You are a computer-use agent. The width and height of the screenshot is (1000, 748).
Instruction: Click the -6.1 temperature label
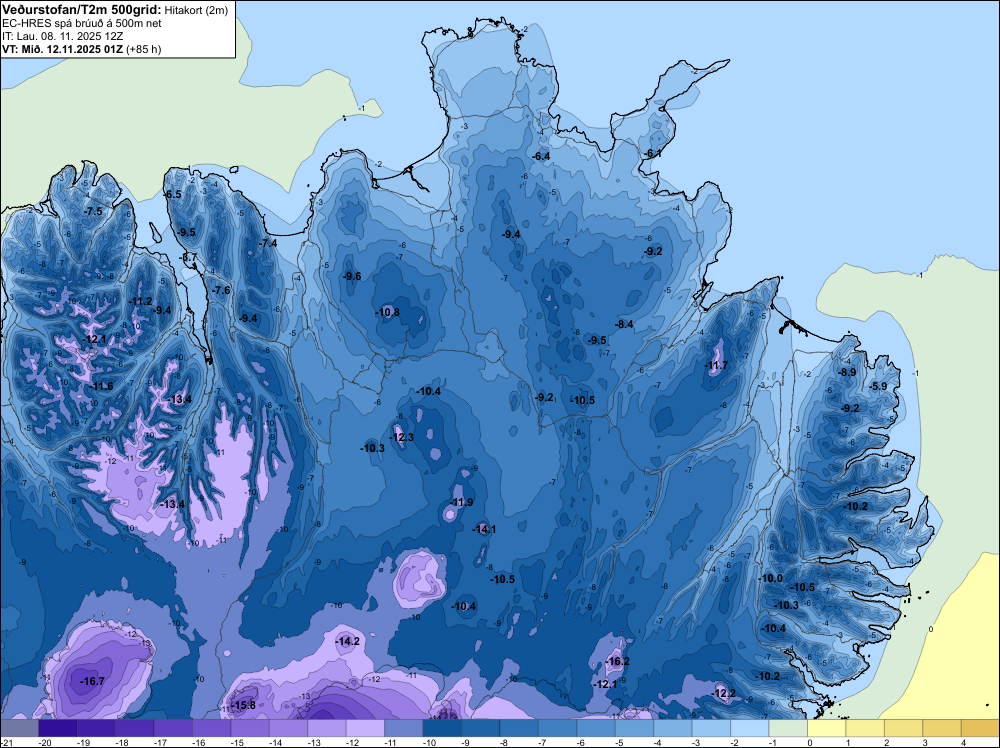[653, 154]
